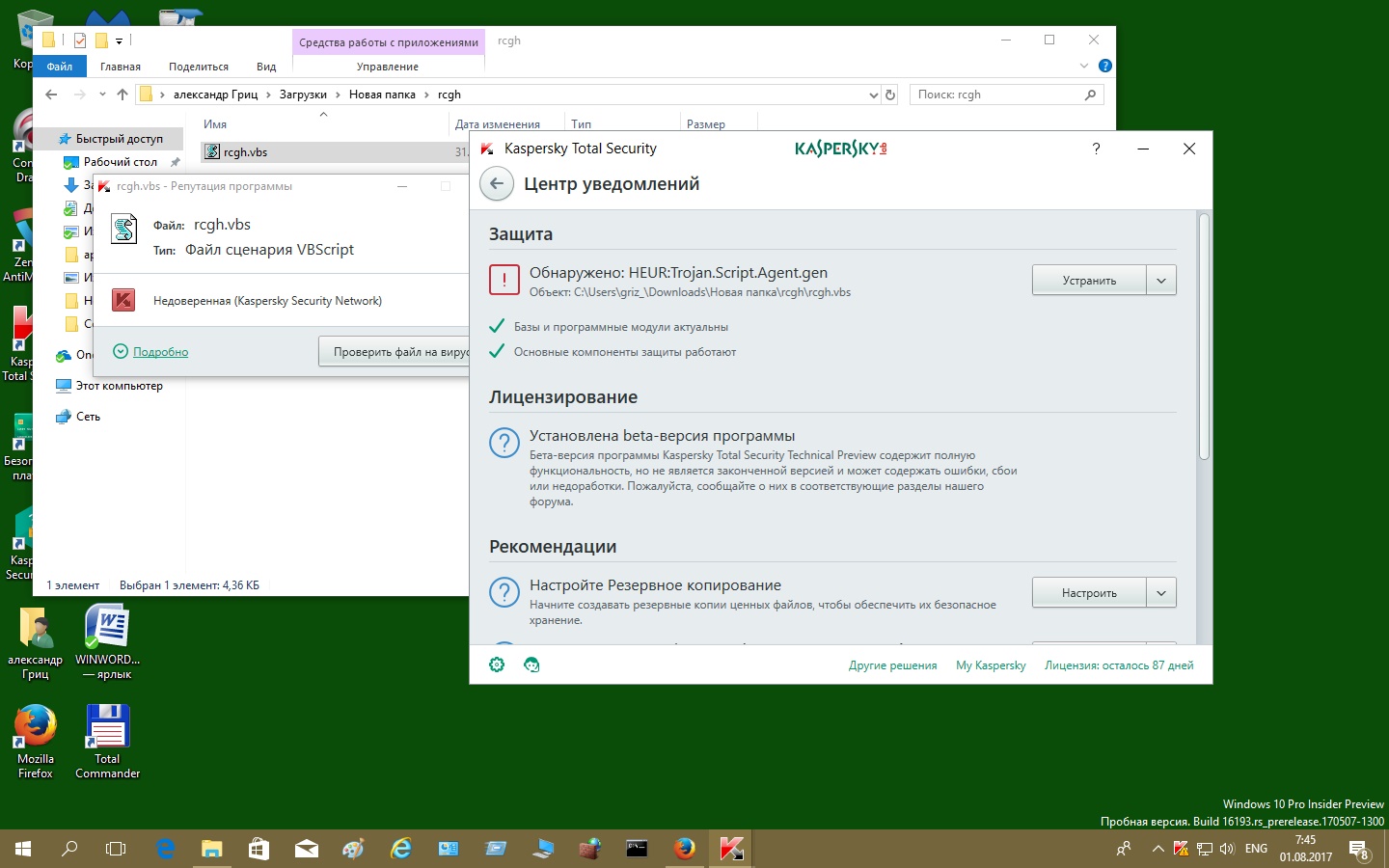
Task: Expand the Explorer address bar history dropdown
Action: [x=873, y=95]
